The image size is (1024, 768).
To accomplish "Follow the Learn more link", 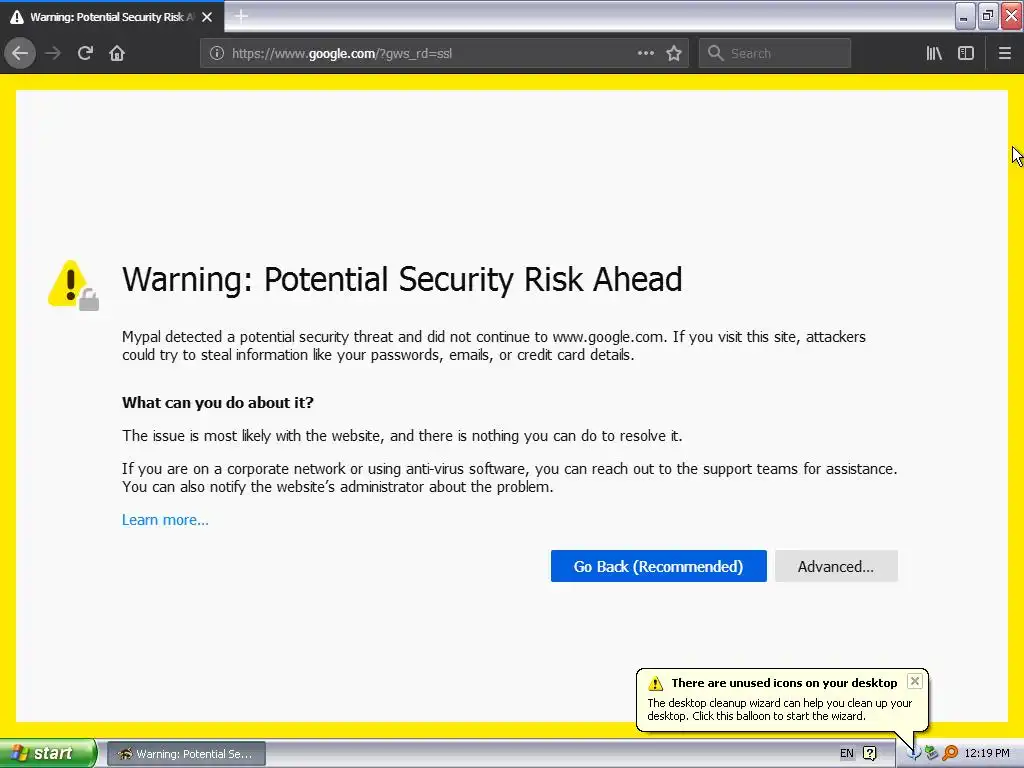I will coord(165,520).
